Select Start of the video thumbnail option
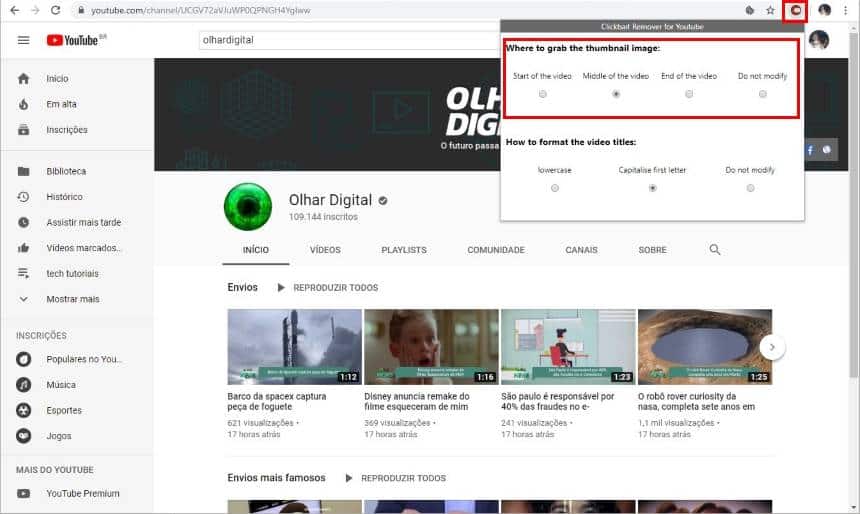Viewport: 860px width, 514px height. click(542, 94)
